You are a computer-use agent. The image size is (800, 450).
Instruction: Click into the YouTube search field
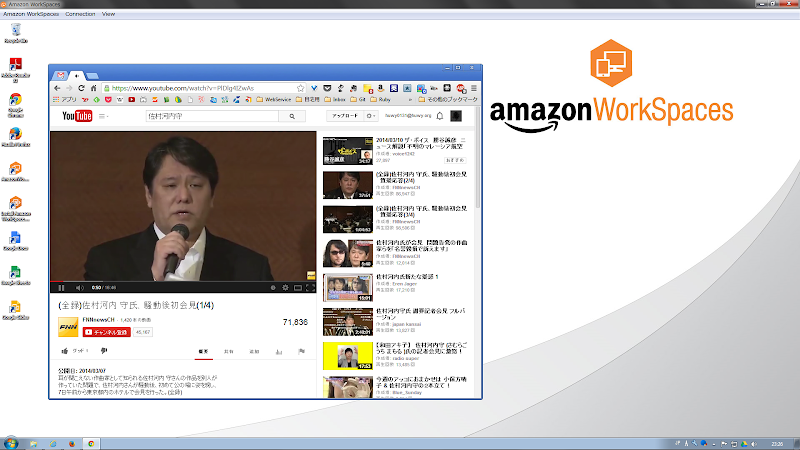point(212,116)
